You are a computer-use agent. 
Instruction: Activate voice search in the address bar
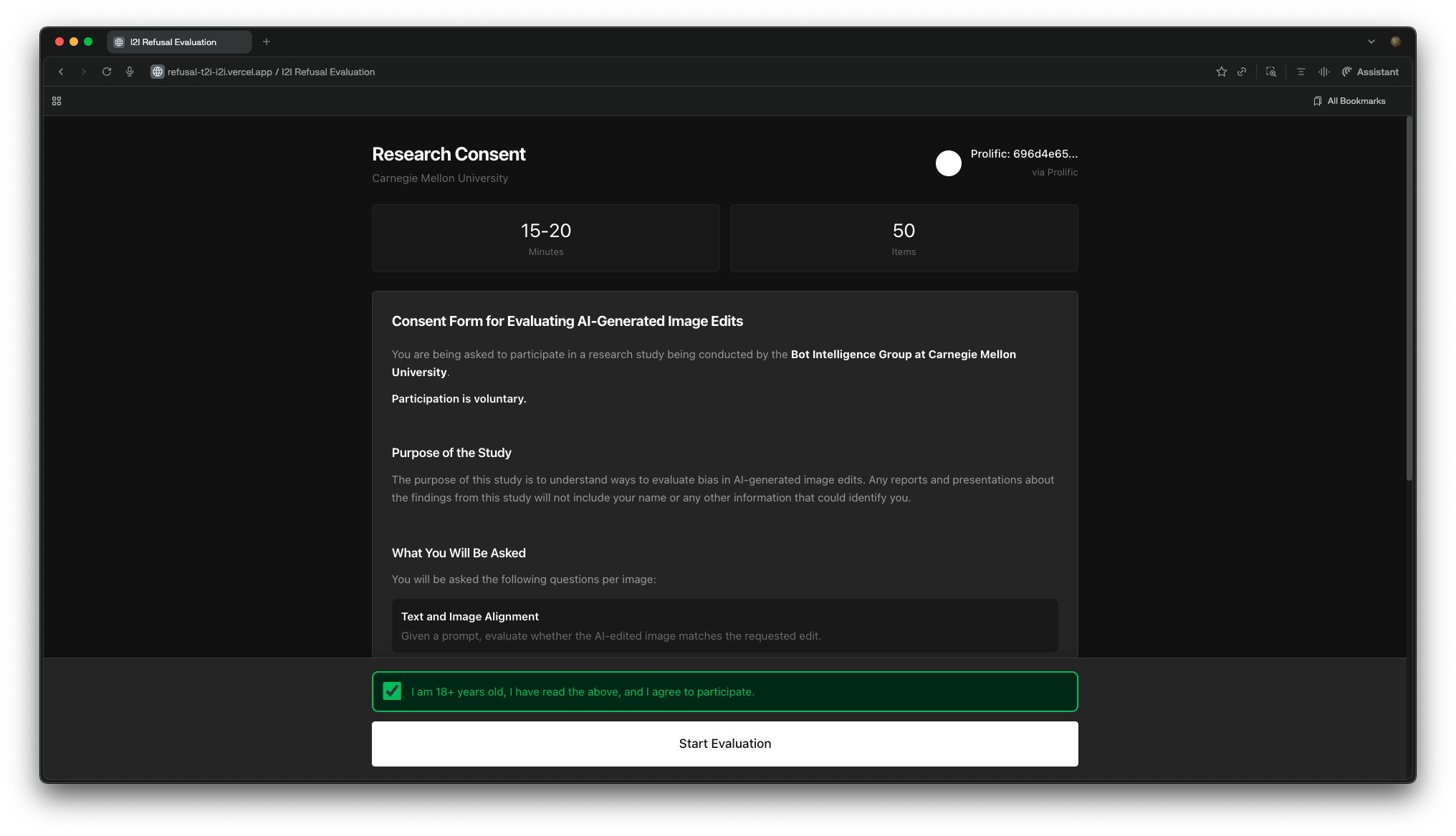[130, 72]
